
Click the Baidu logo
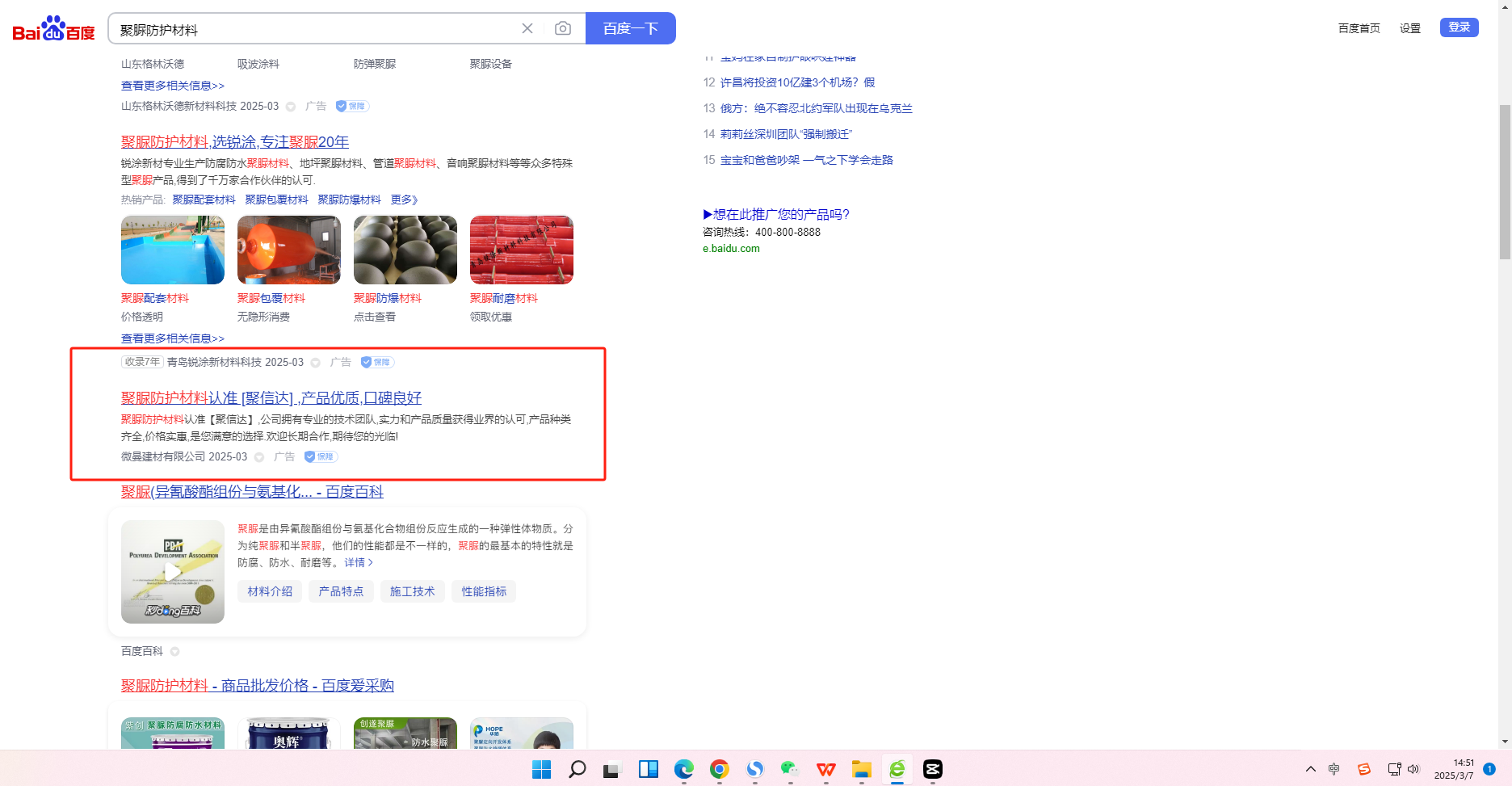point(53,29)
